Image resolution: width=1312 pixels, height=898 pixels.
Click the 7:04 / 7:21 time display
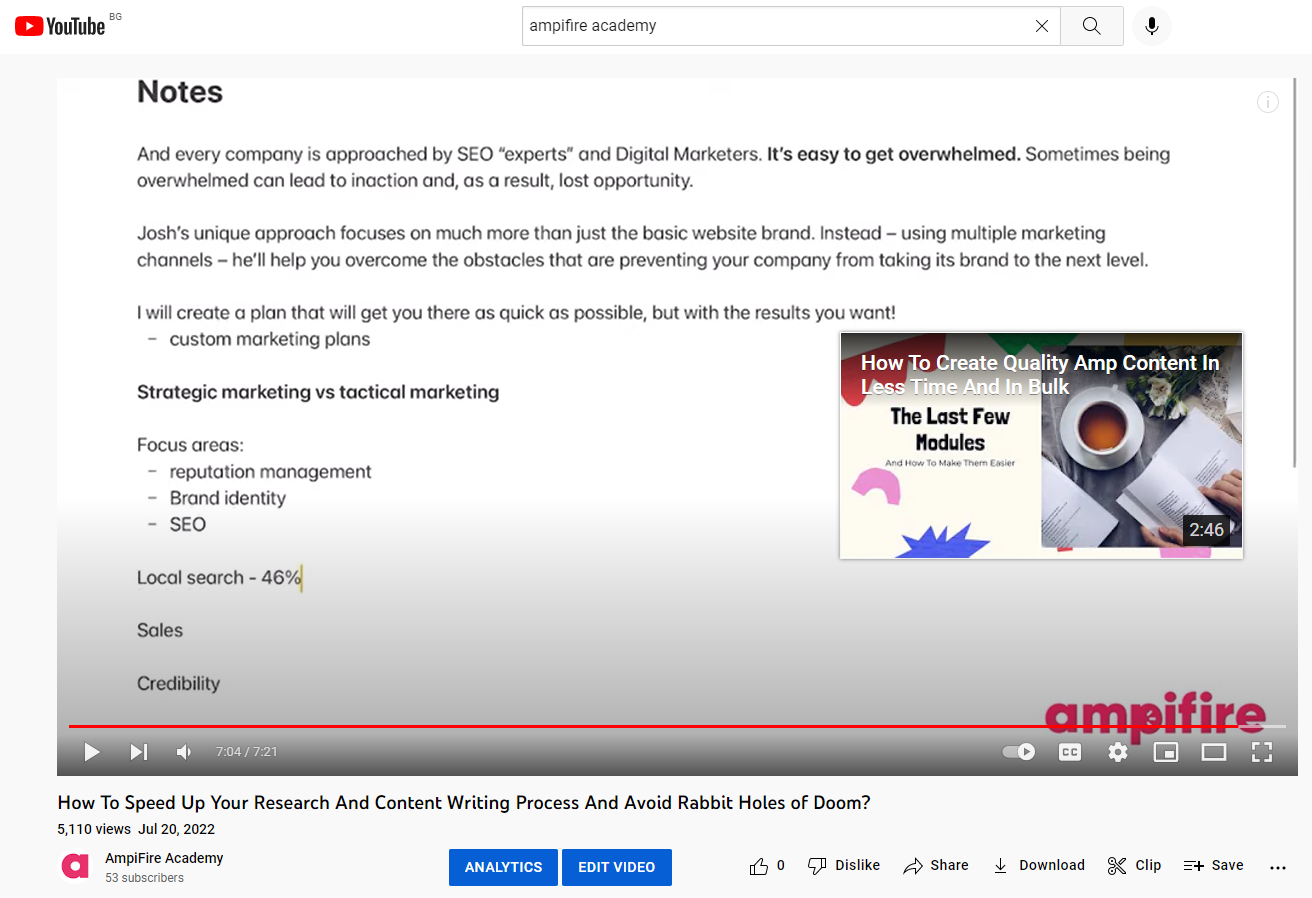(x=247, y=752)
